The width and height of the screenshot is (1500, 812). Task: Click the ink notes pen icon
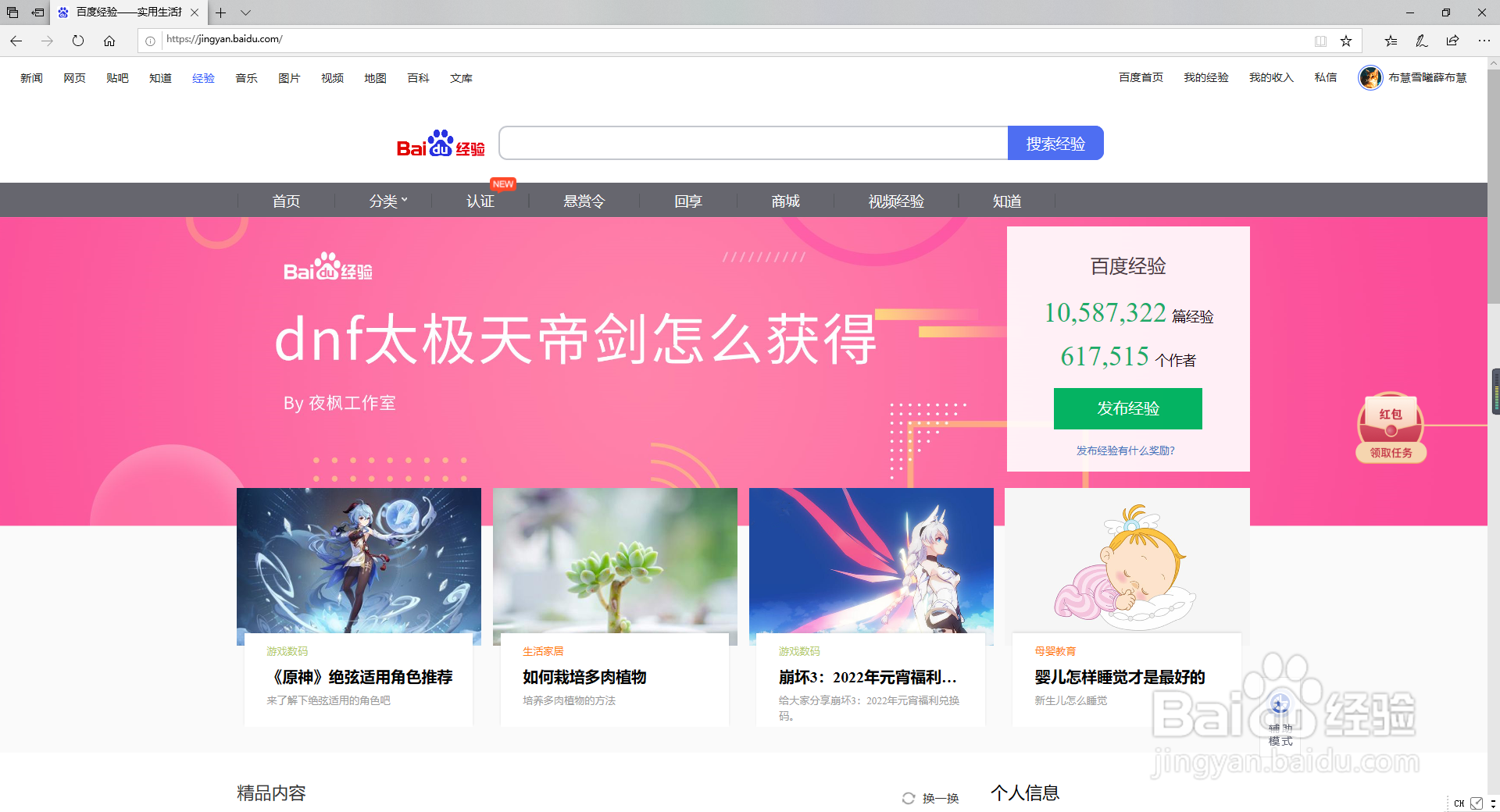[1422, 41]
